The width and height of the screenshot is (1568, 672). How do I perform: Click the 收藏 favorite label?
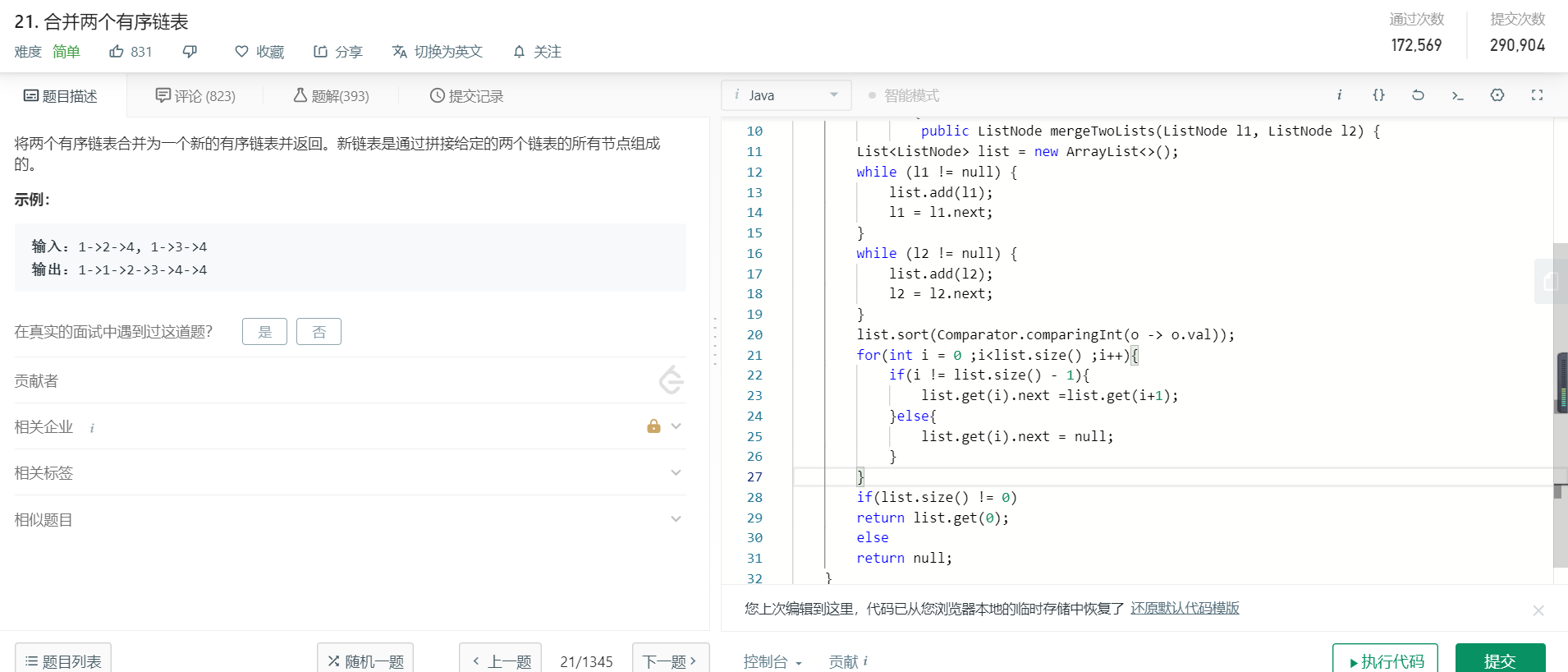coord(270,52)
